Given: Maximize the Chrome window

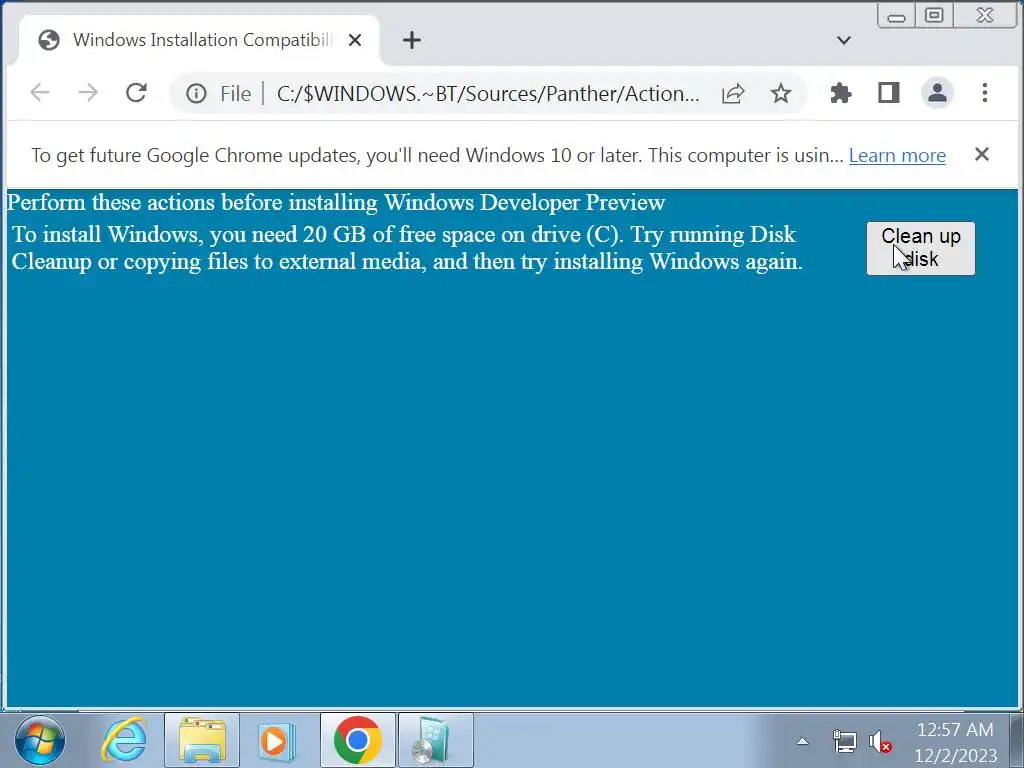Looking at the screenshot, I should point(935,16).
